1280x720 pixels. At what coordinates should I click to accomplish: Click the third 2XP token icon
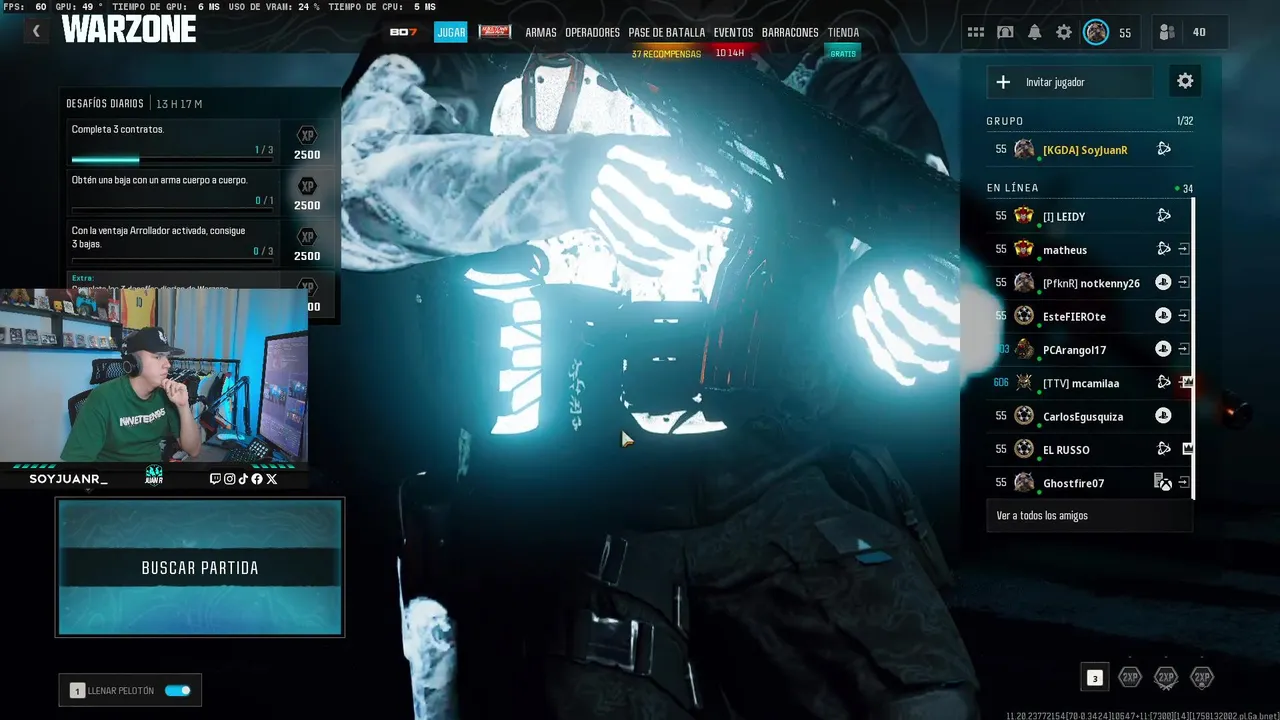(1202, 677)
